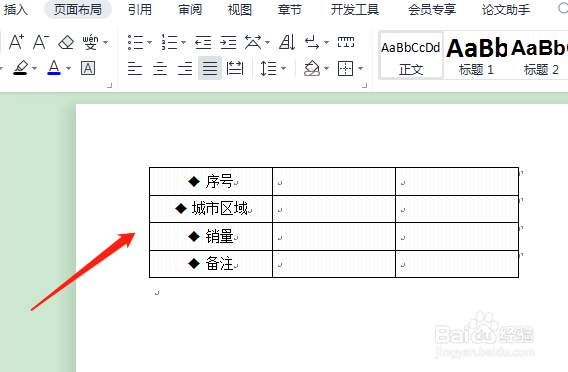Viewport: 568px width, 372px height.
Task: Switch to the 页面布局 tab
Action: pyautogui.click(x=78, y=10)
